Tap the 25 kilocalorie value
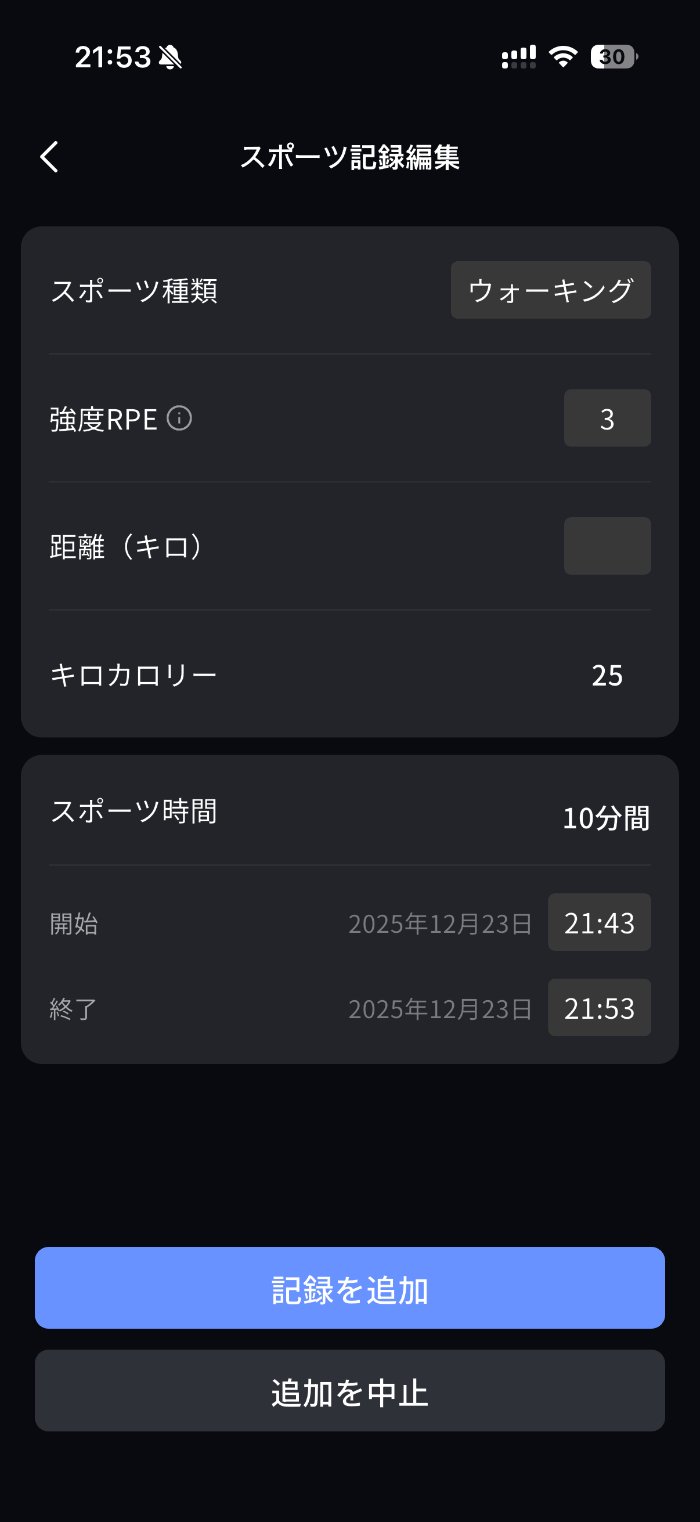700x1522 pixels. point(607,676)
